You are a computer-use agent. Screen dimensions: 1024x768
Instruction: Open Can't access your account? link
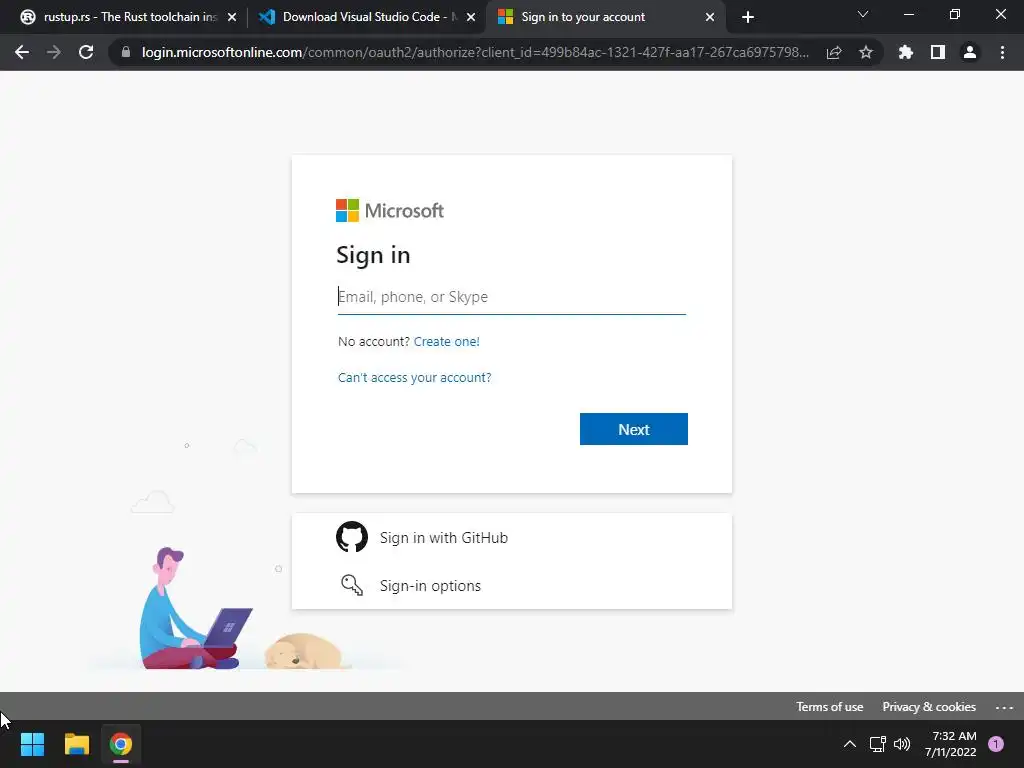pos(415,377)
